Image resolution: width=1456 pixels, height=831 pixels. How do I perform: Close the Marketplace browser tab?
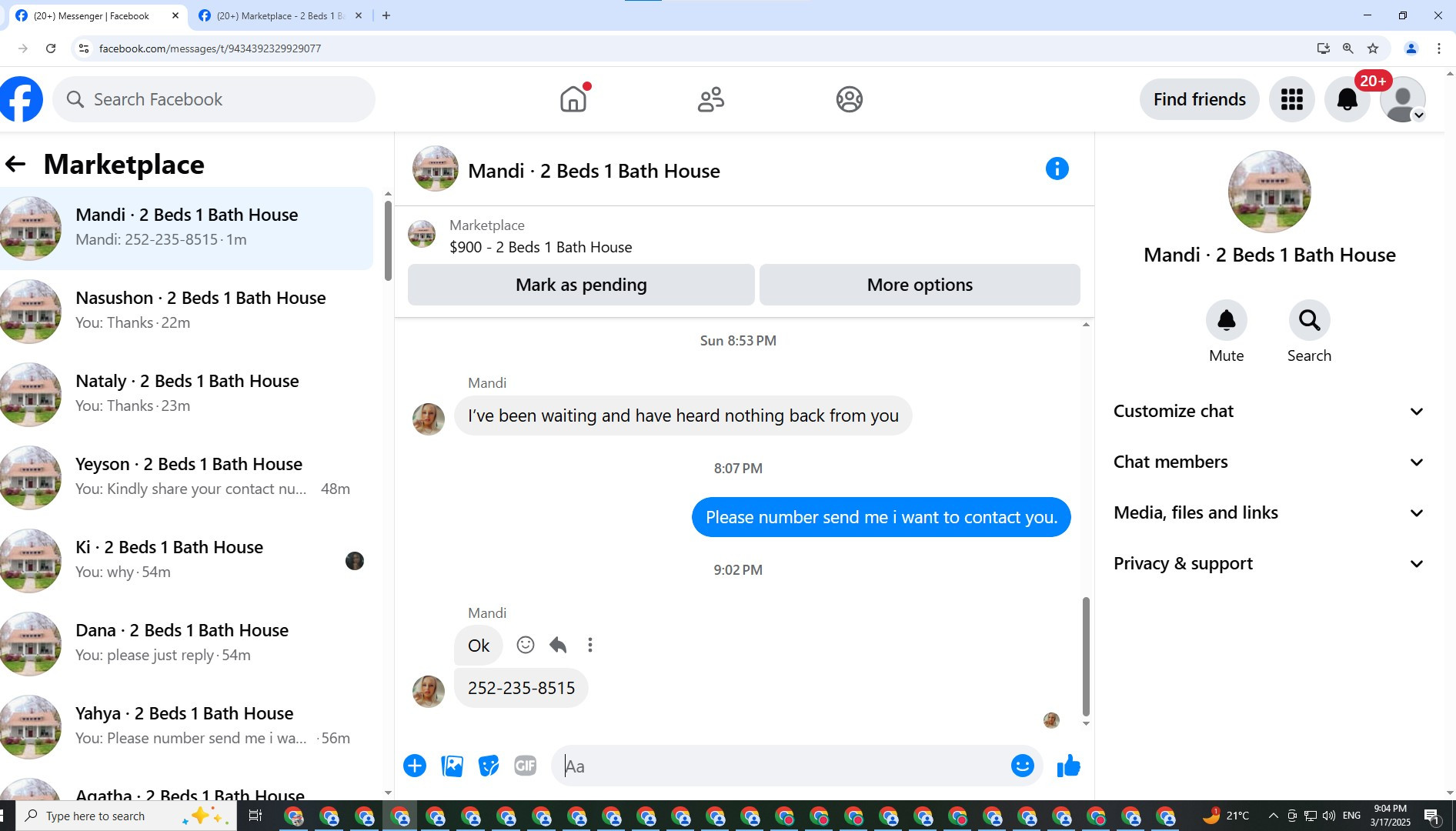tap(358, 15)
